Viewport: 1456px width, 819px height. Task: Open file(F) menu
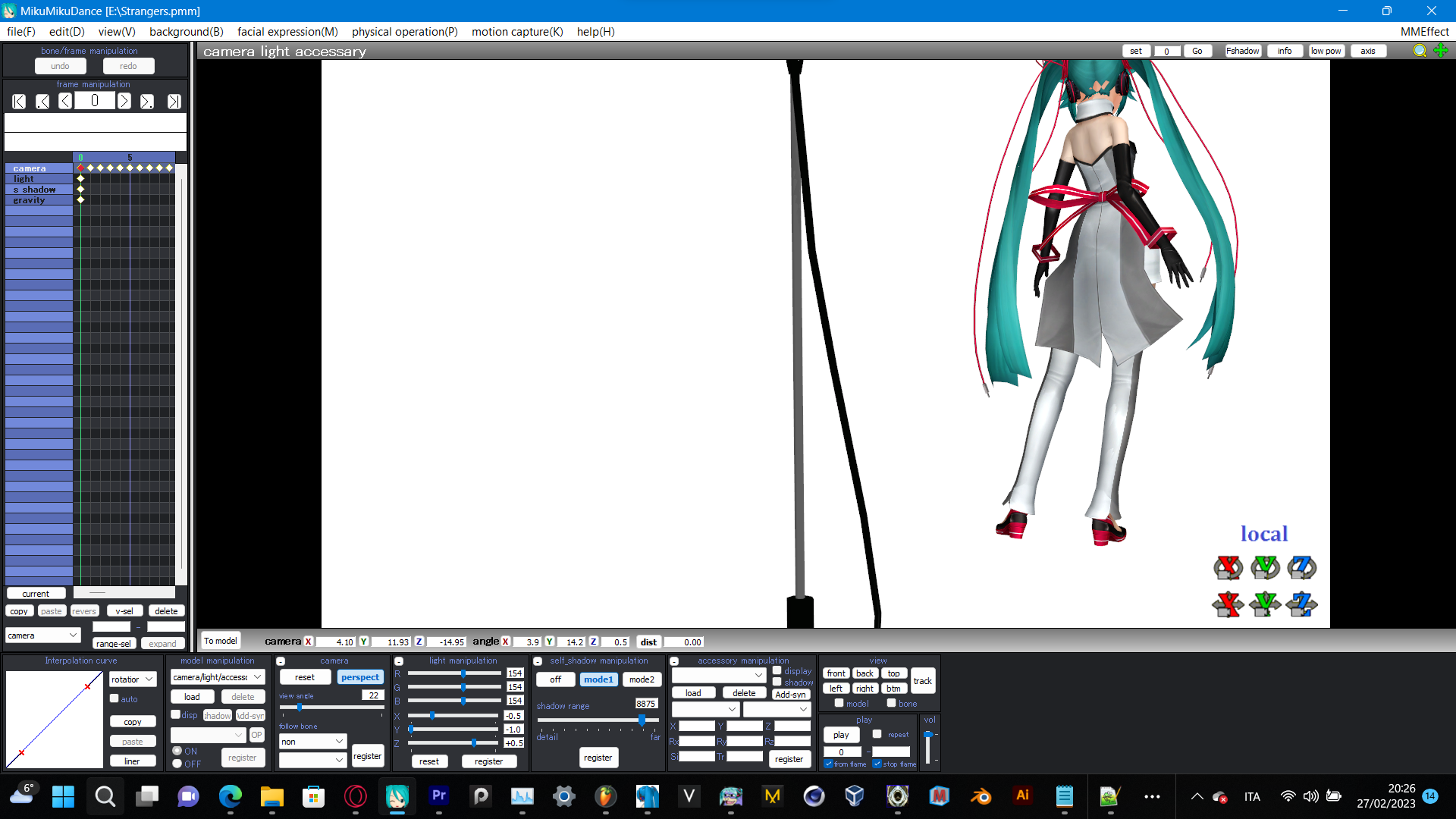[21, 32]
